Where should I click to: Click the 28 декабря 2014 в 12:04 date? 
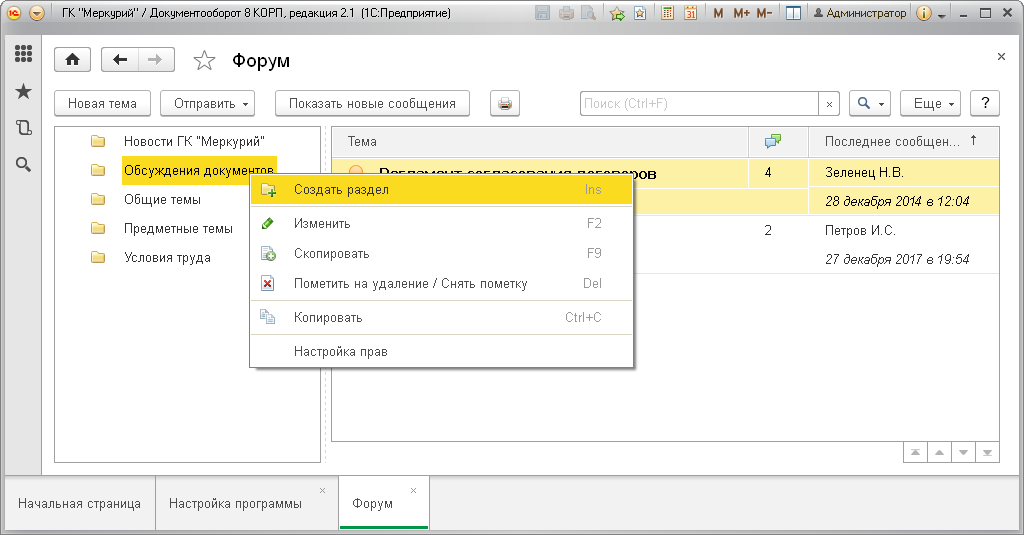(897, 201)
